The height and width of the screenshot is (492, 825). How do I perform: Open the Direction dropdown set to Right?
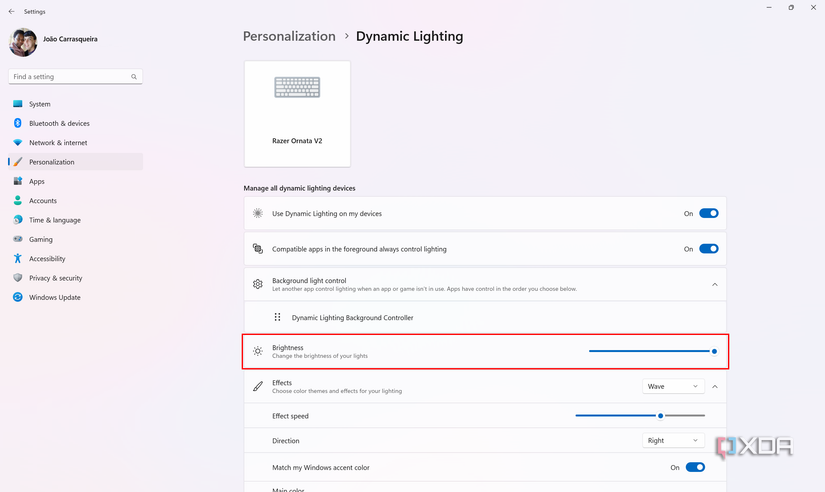(x=673, y=441)
